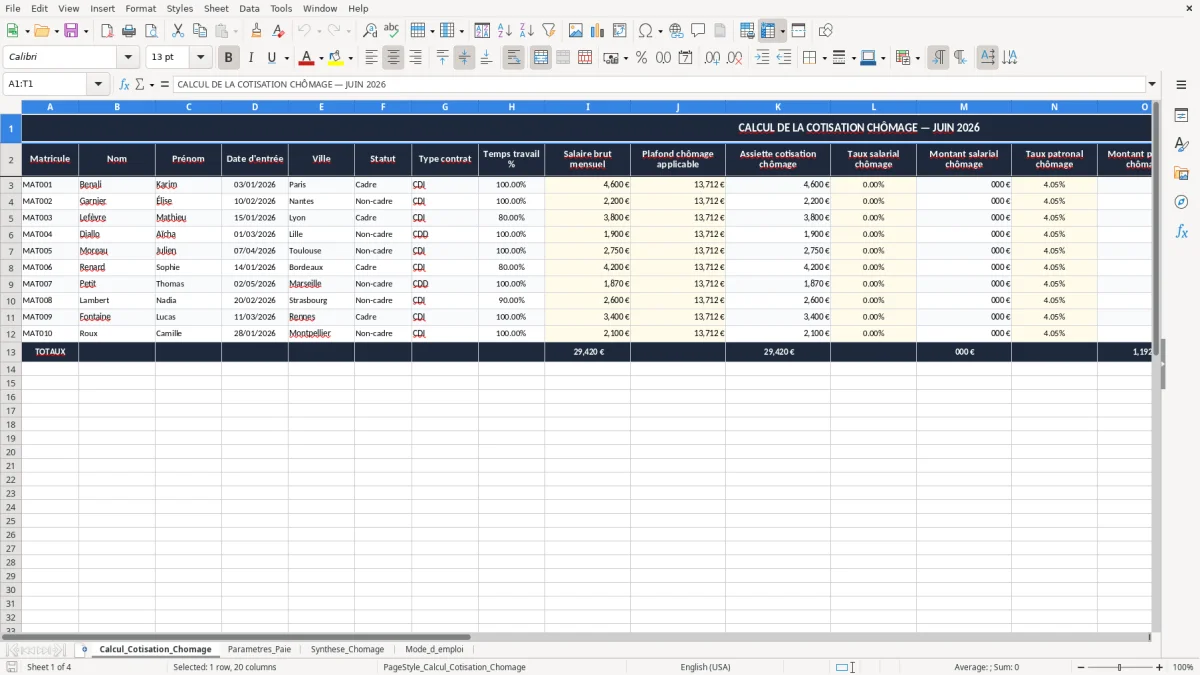Switch to Synthese_Chomage sheet tab

coord(347,649)
